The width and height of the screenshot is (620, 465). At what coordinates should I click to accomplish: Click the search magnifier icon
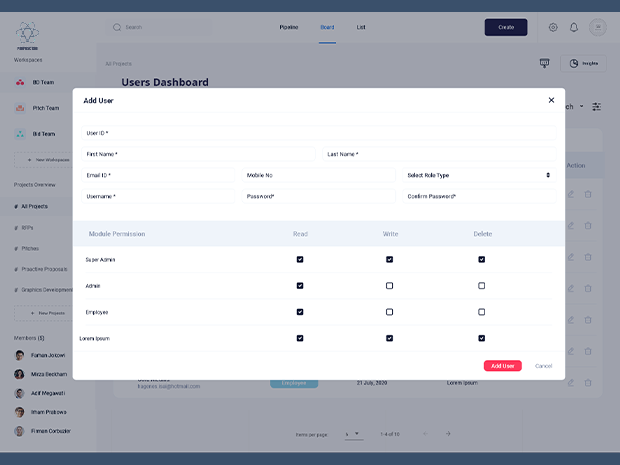117,27
